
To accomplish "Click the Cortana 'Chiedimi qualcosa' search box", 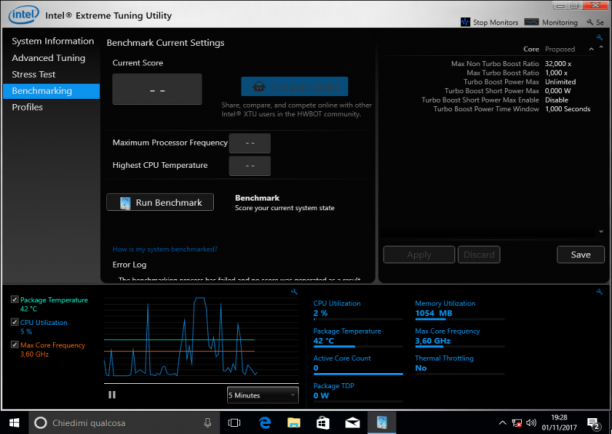I will tap(124, 423).
